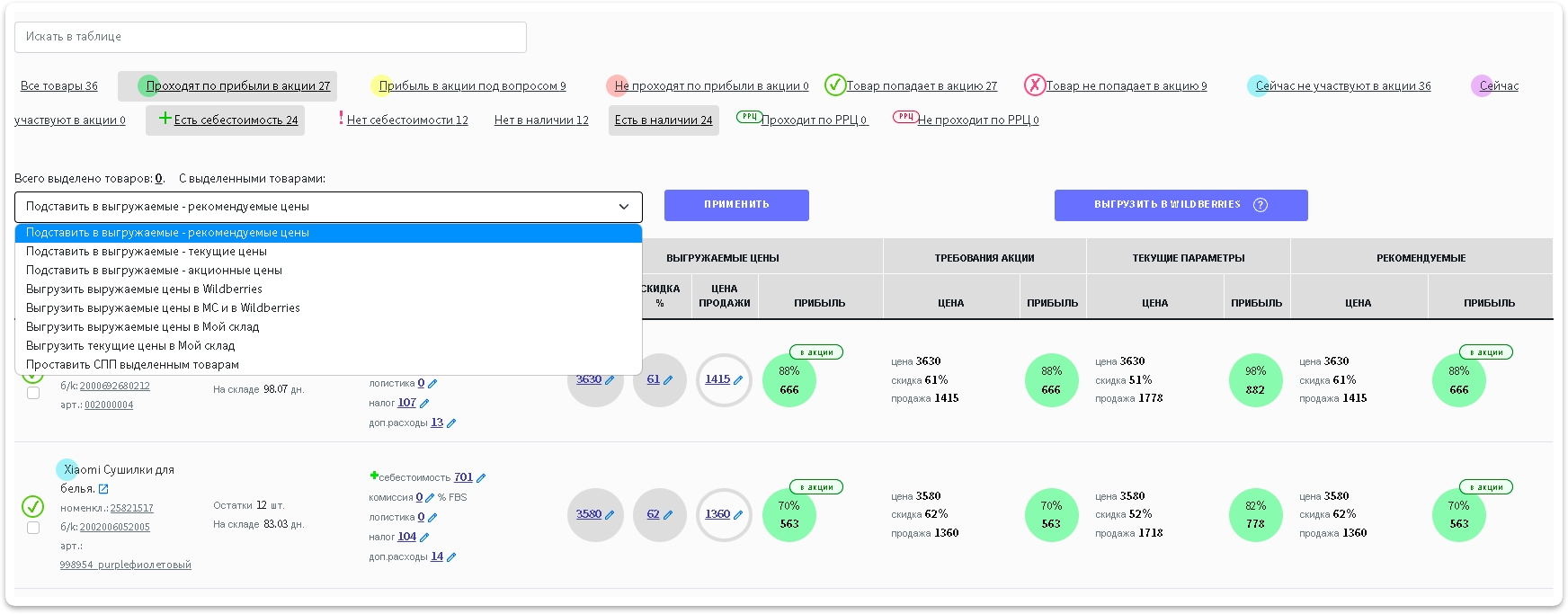Screen dimensions: 1568x614
Task: Open the Xiaomi Сушилки external link icon
Action: (x=103, y=489)
